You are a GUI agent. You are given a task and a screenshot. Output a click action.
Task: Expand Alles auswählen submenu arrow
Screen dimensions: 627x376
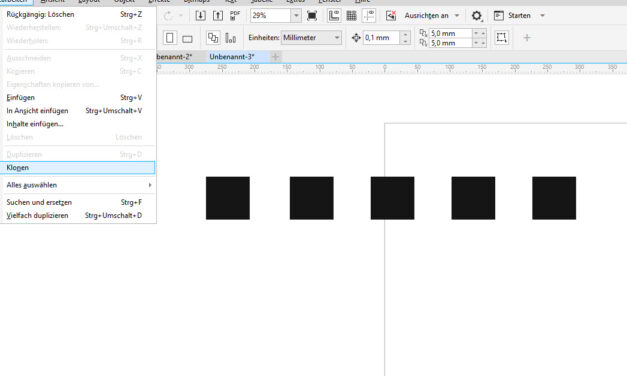pos(150,185)
